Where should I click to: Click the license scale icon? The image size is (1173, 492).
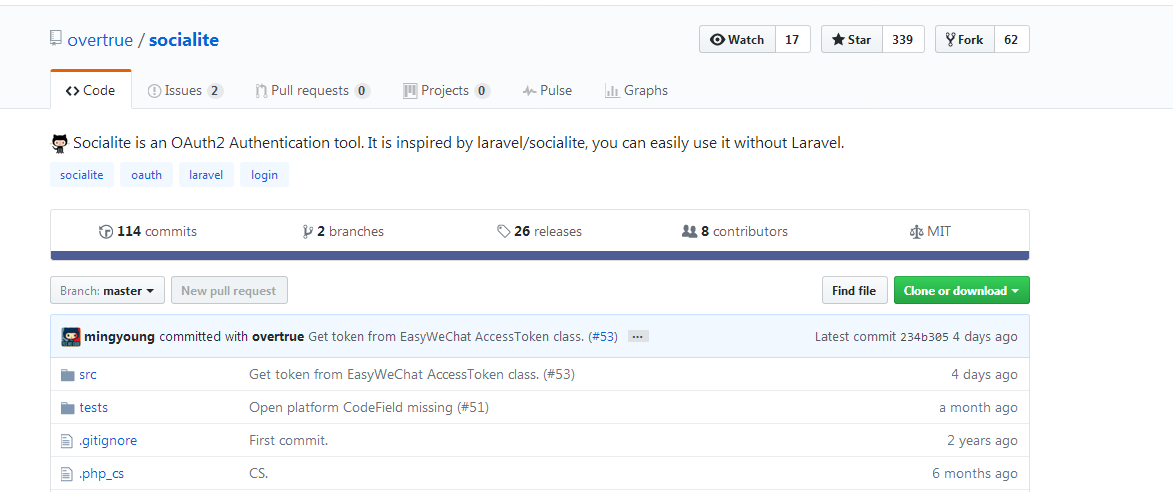point(916,232)
